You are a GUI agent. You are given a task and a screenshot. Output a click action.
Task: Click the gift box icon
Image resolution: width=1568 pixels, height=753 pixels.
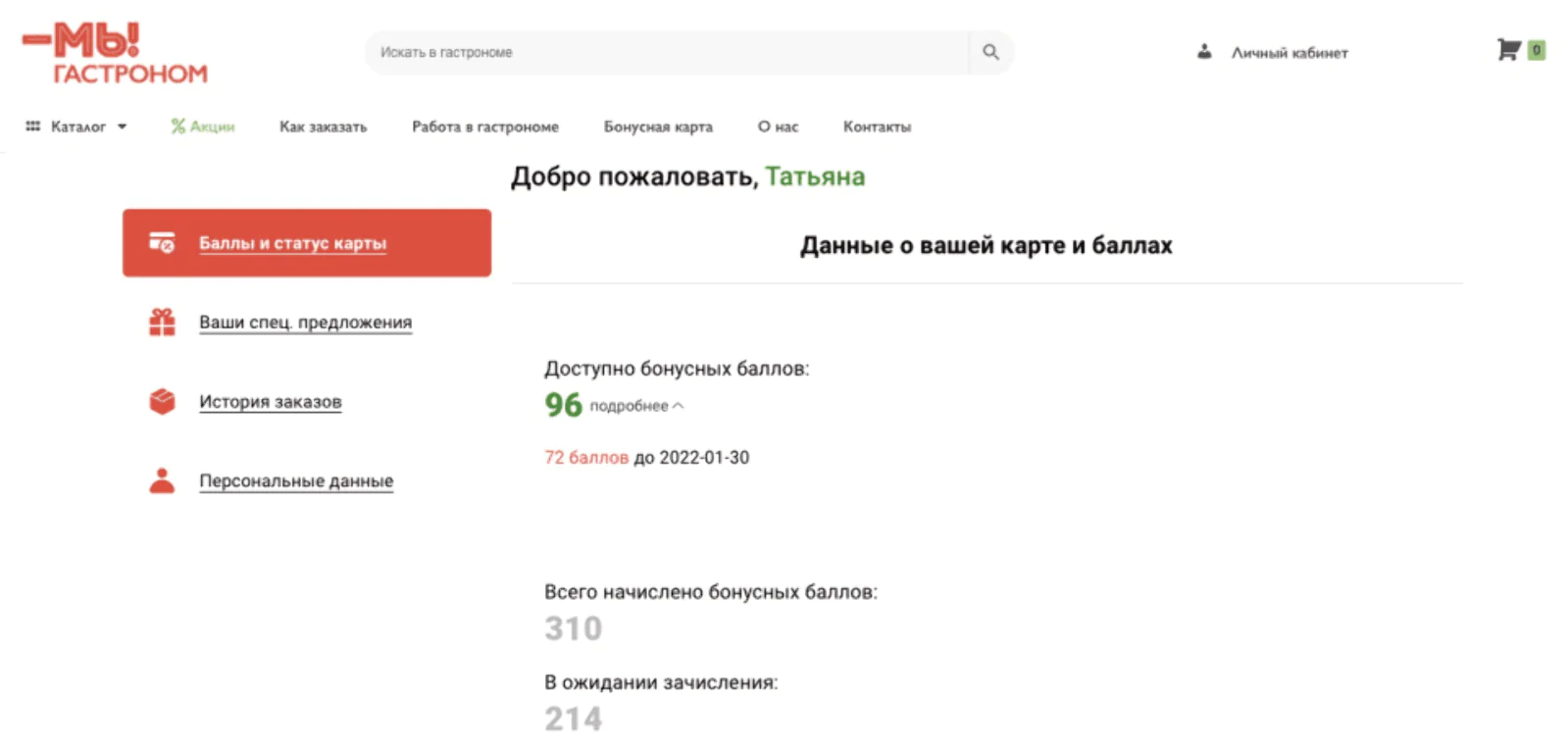pos(162,322)
